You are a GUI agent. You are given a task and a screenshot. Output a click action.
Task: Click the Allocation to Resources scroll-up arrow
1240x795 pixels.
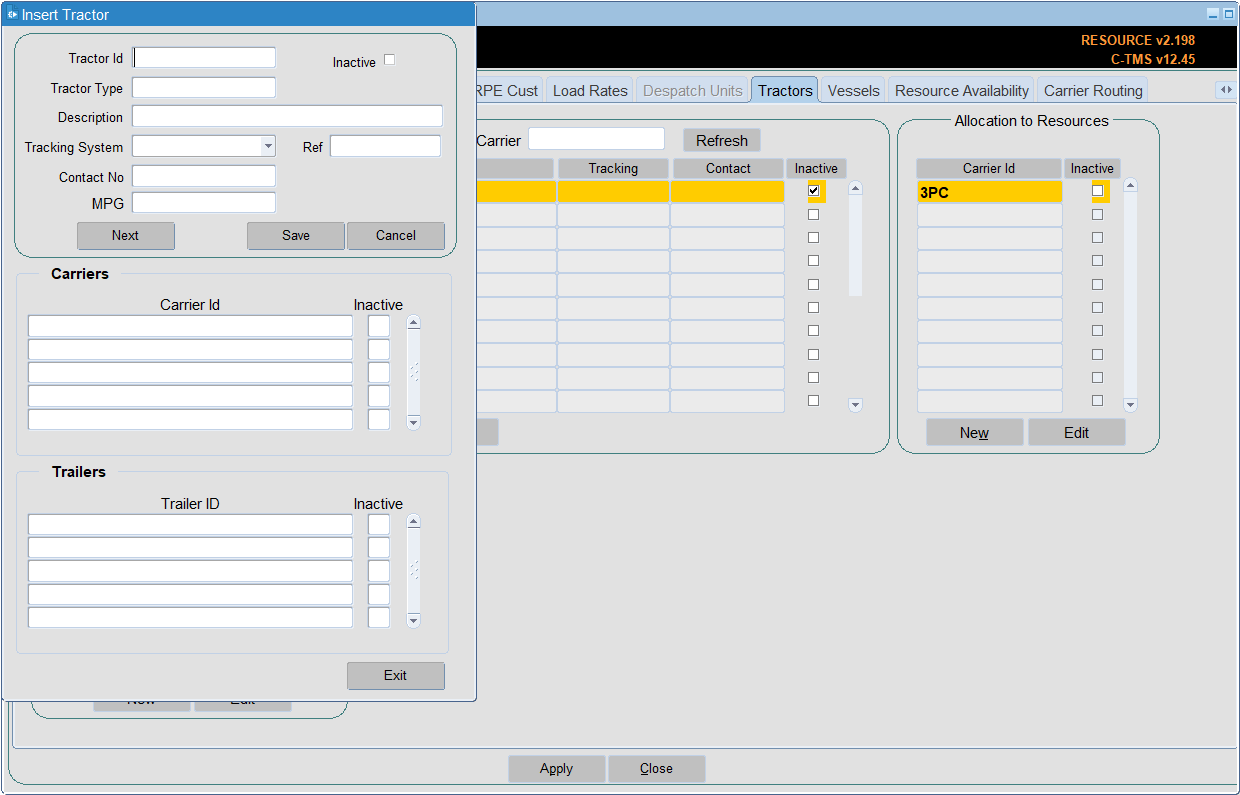1131,185
